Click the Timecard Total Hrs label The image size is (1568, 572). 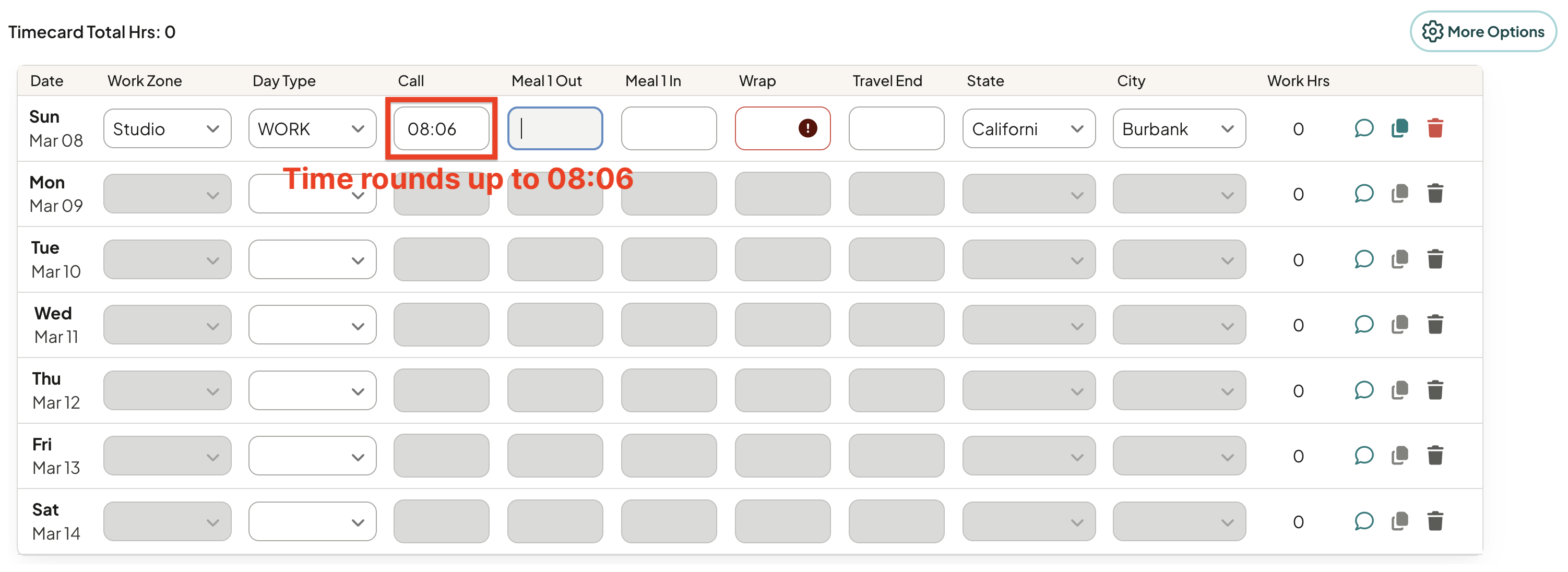91,32
